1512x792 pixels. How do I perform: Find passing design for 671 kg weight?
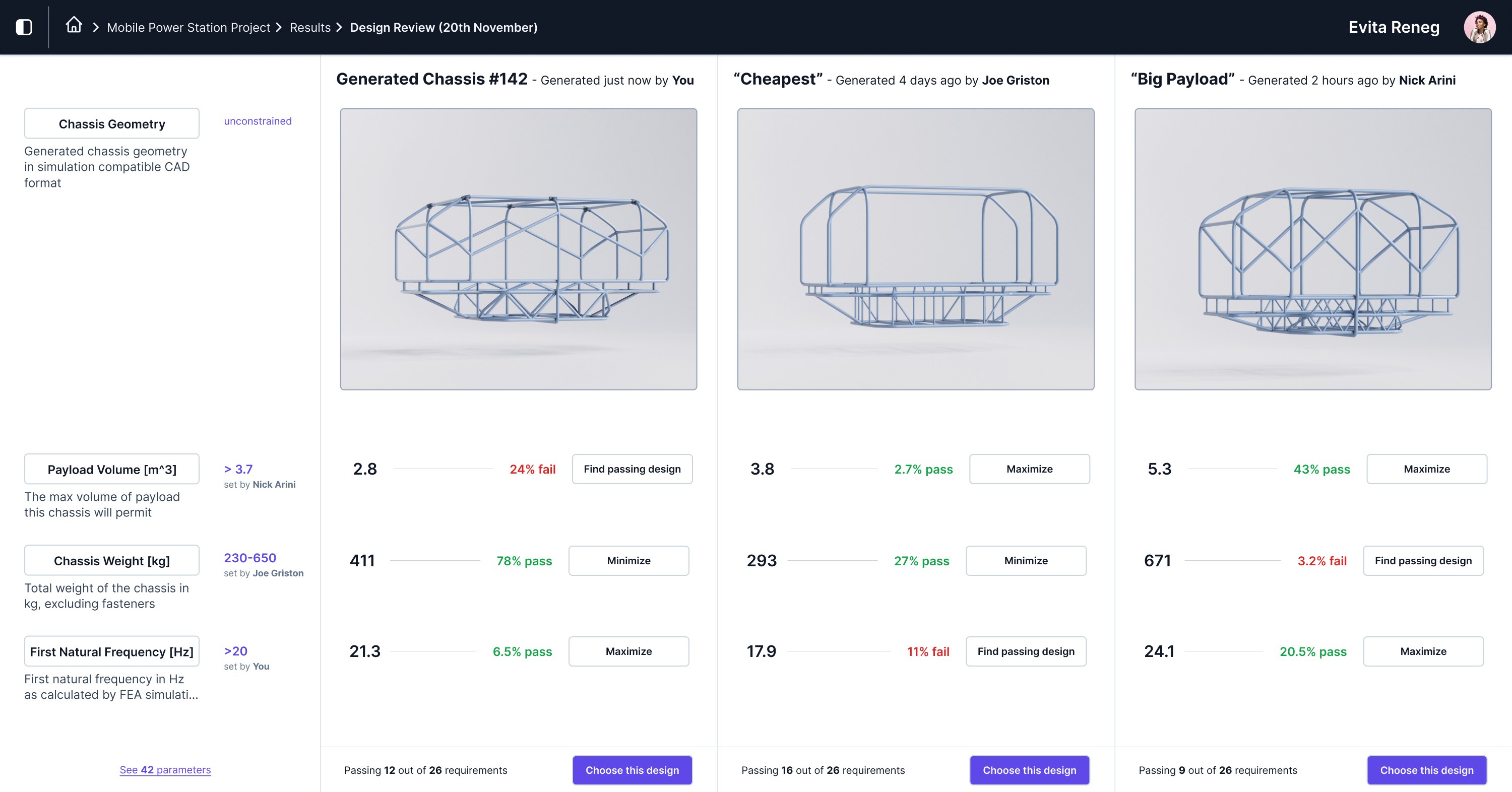click(x=1423, y=560)
